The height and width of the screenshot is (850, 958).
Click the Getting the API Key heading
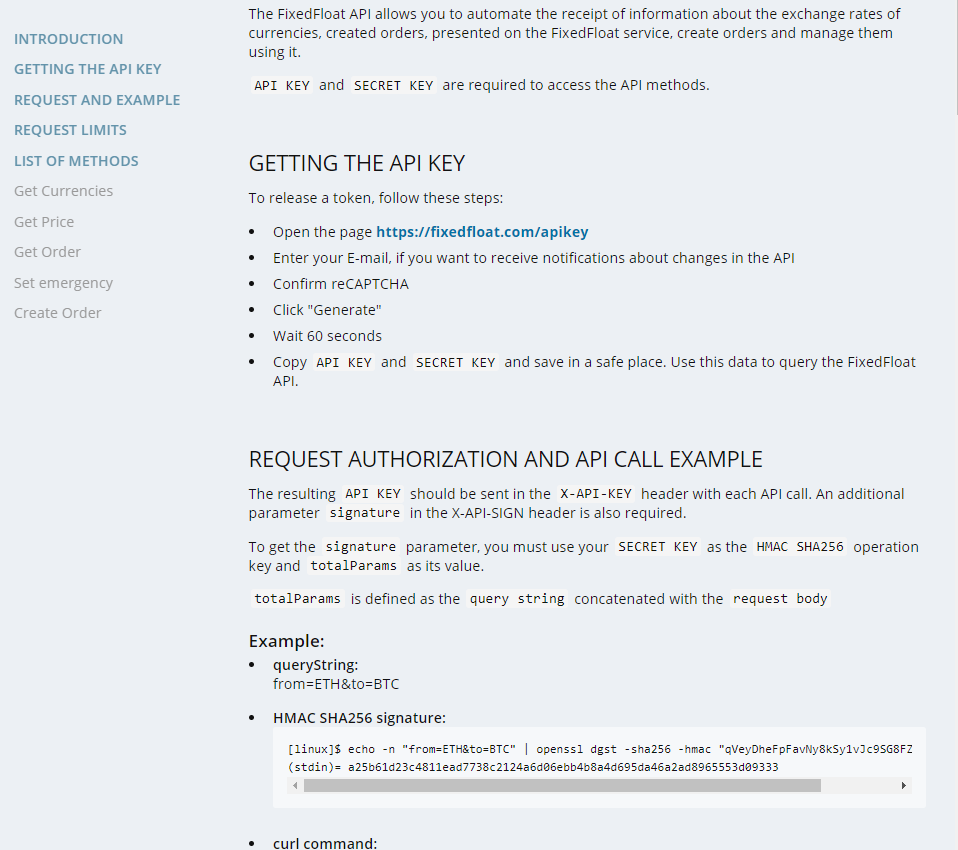point(357,163)
